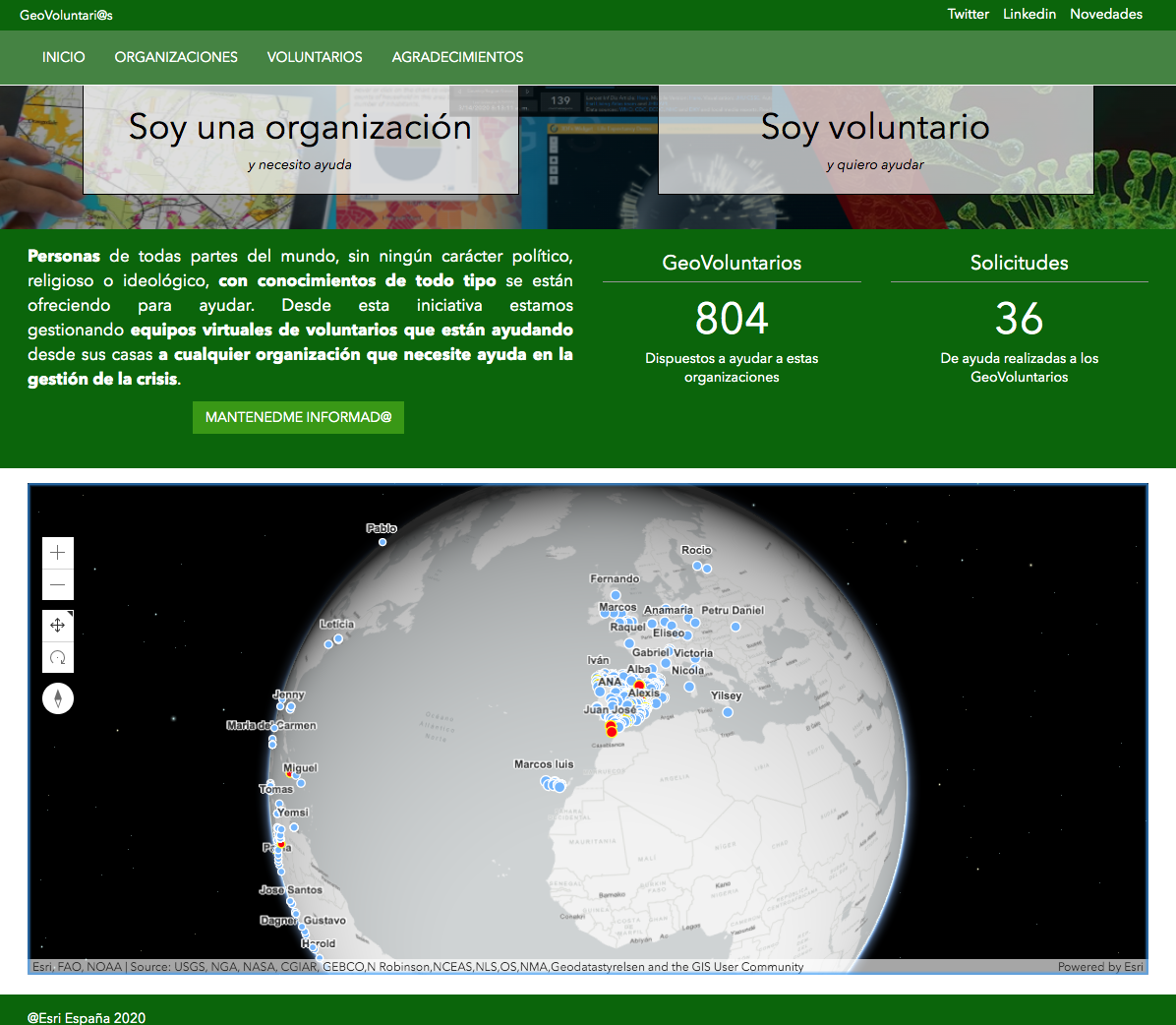This screenshot has height=1025, width=1176.
Task: Zoom in on the globe map
Action: pos(58,553)
